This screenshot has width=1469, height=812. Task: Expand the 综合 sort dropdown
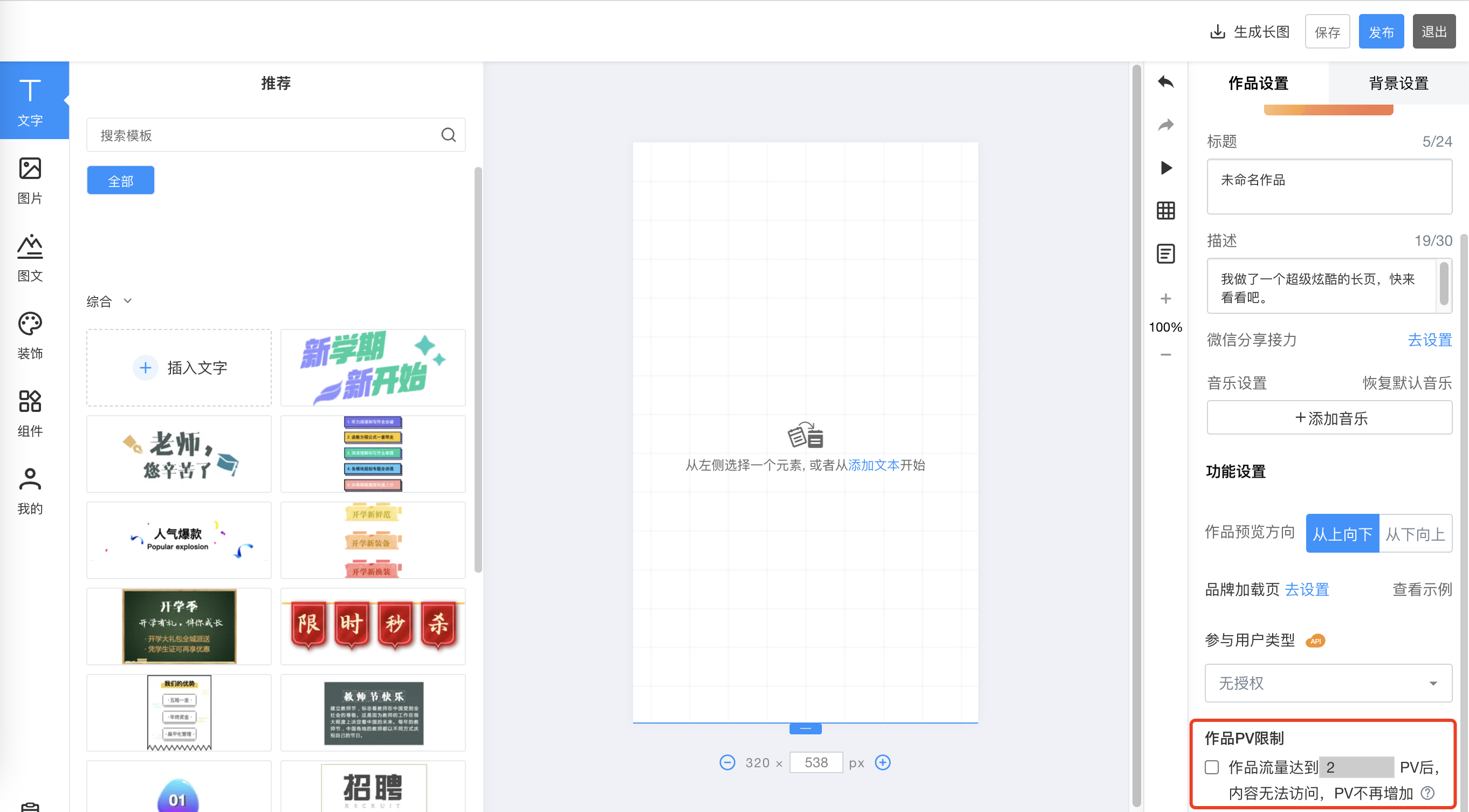(x=109, y=301)
